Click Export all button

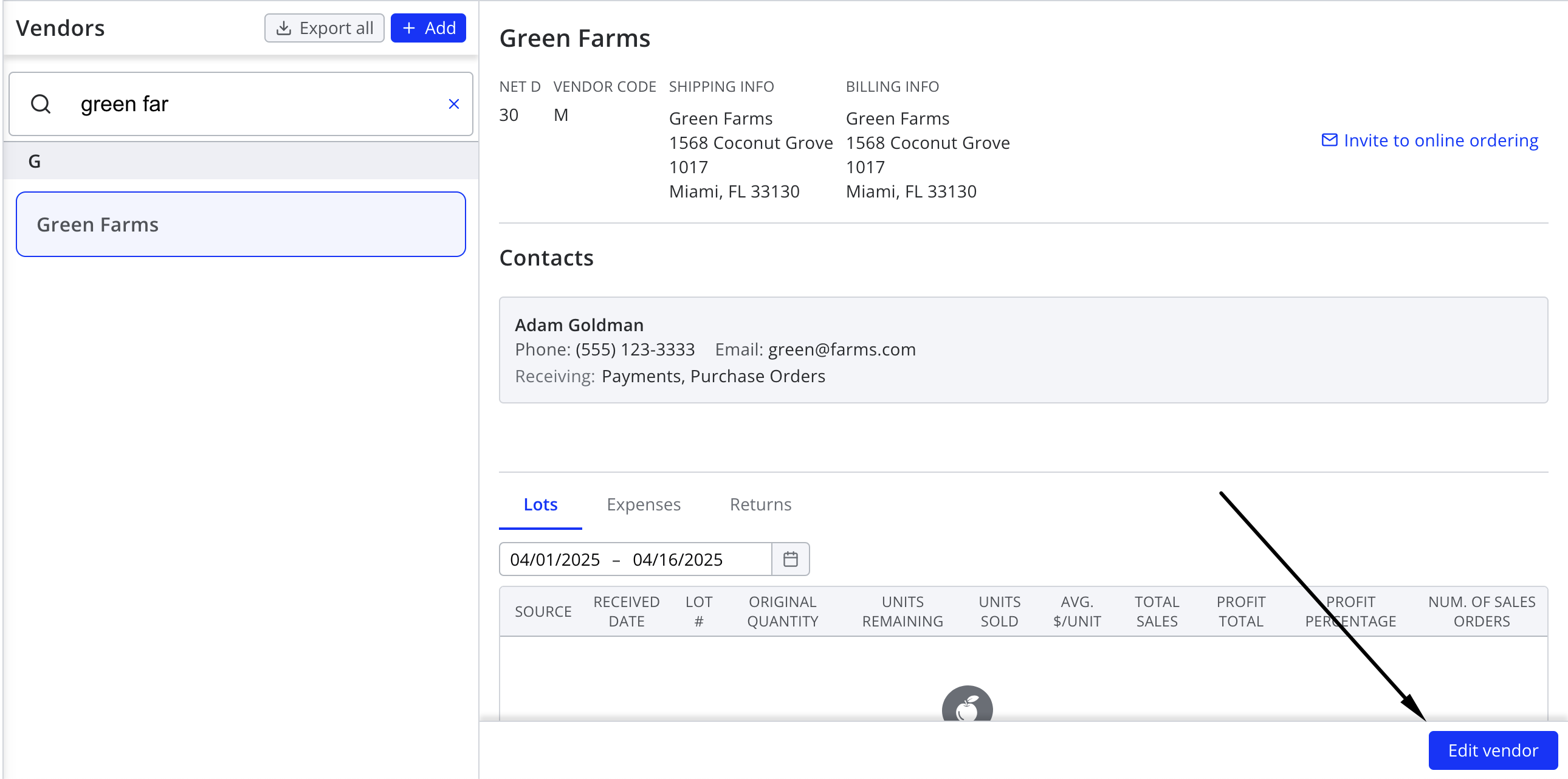pyautogui.click(x=325, y=28)
